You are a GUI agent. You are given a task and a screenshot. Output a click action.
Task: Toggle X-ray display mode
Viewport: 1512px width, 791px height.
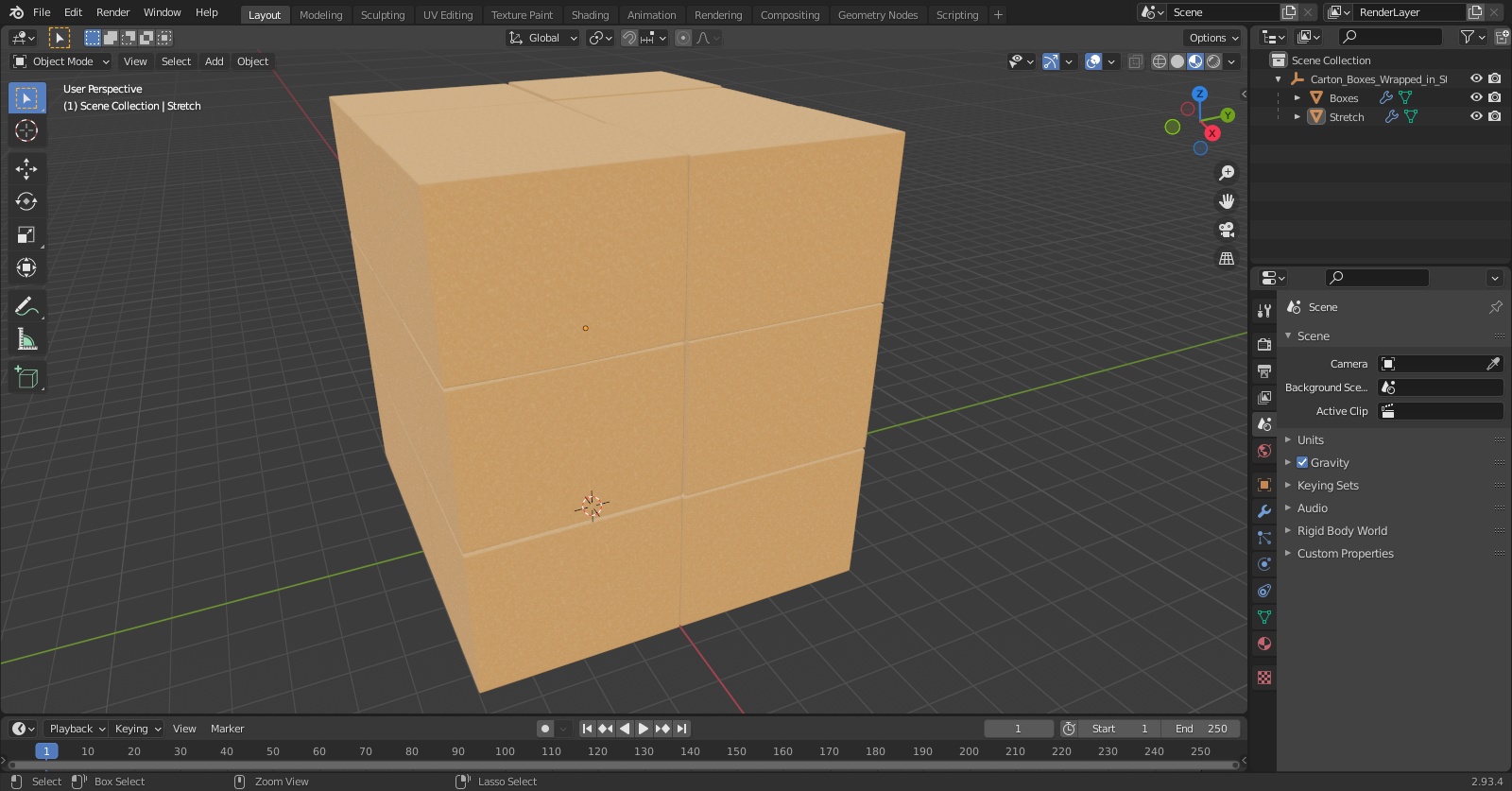coord(1135,61)
